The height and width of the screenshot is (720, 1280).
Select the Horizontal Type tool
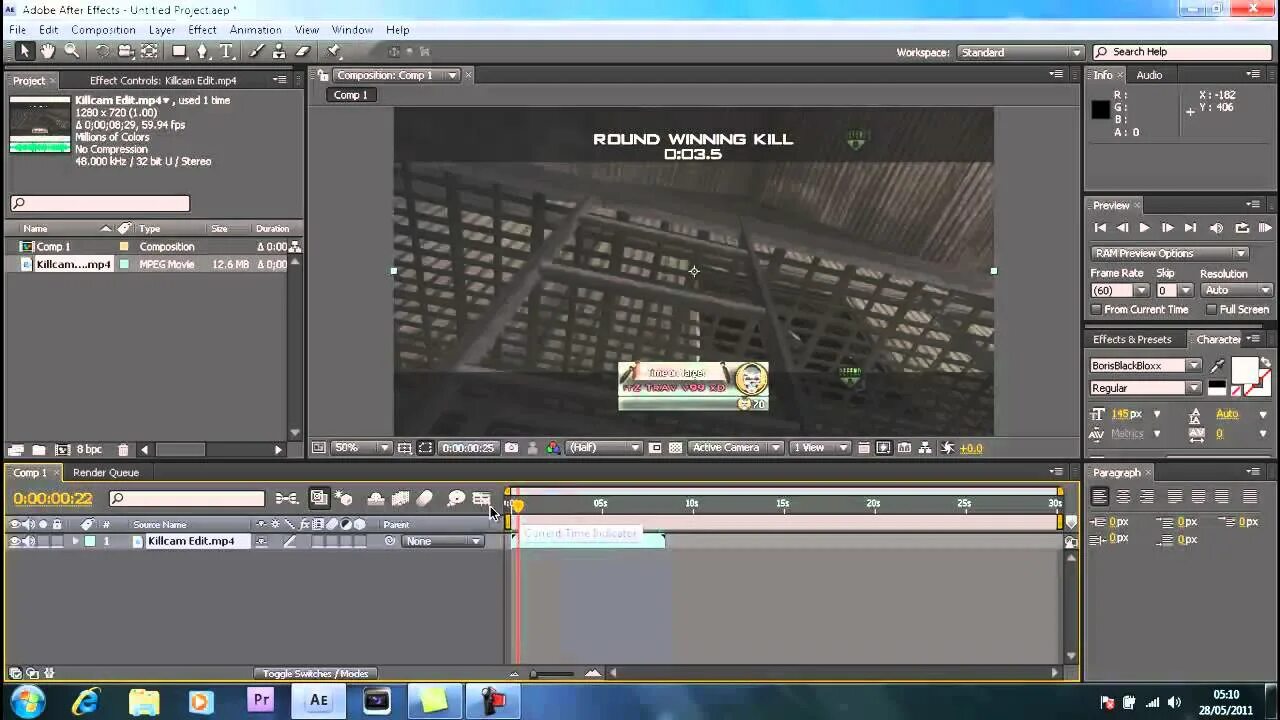[x=226, y=51]
